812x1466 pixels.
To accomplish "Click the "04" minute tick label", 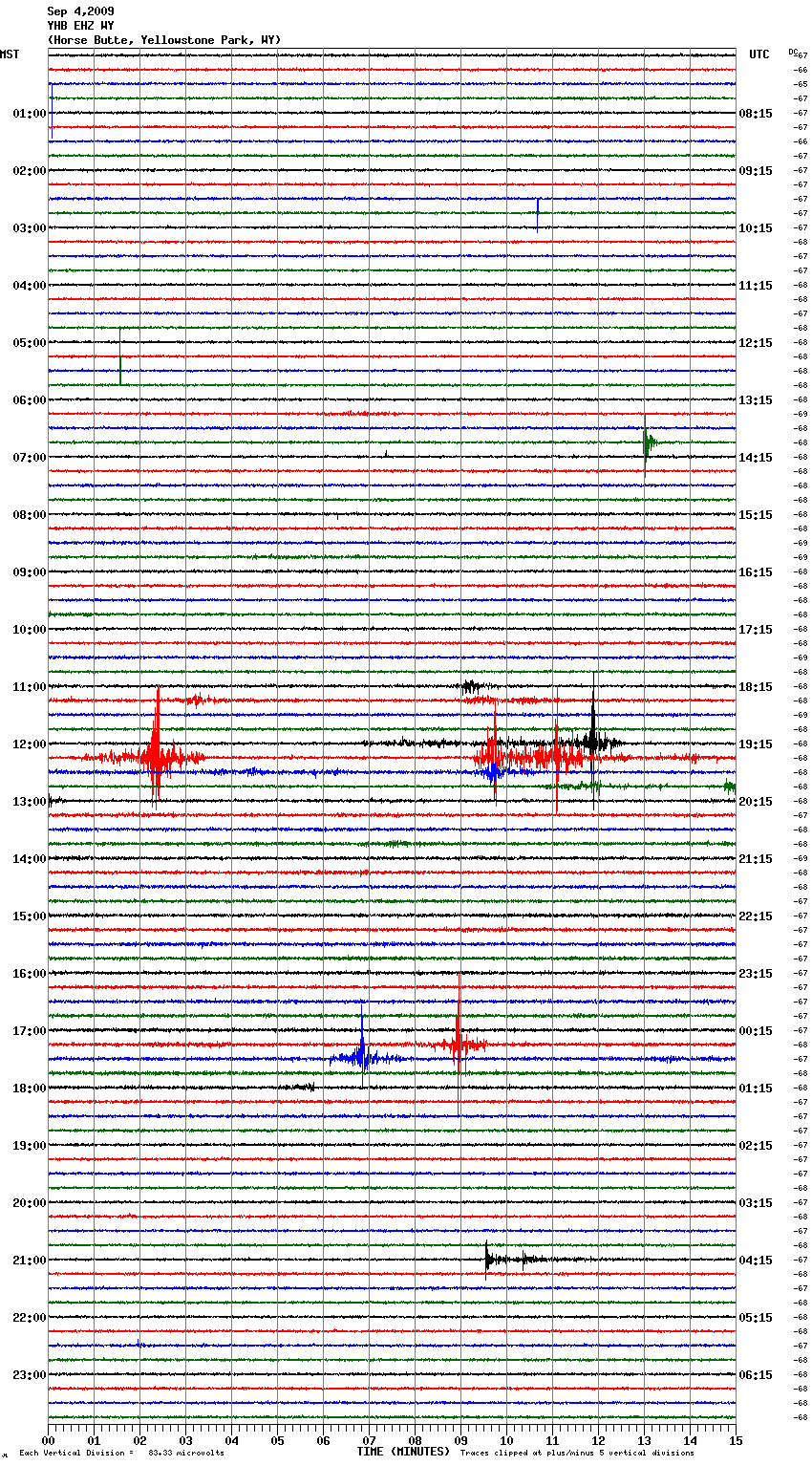I will click(231, 1440).
